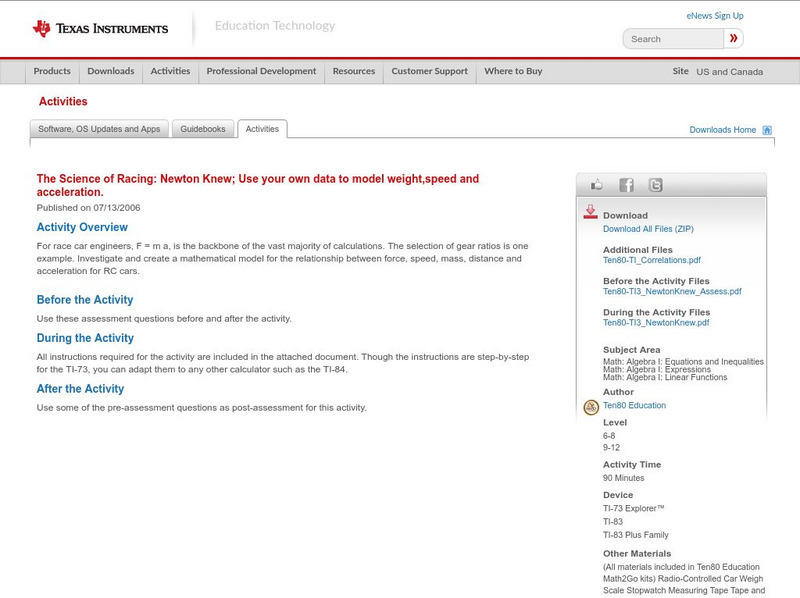The image size is (800, 598).
Task: Like this activity with the thumbs-up icon
Action: pos(596,185)
